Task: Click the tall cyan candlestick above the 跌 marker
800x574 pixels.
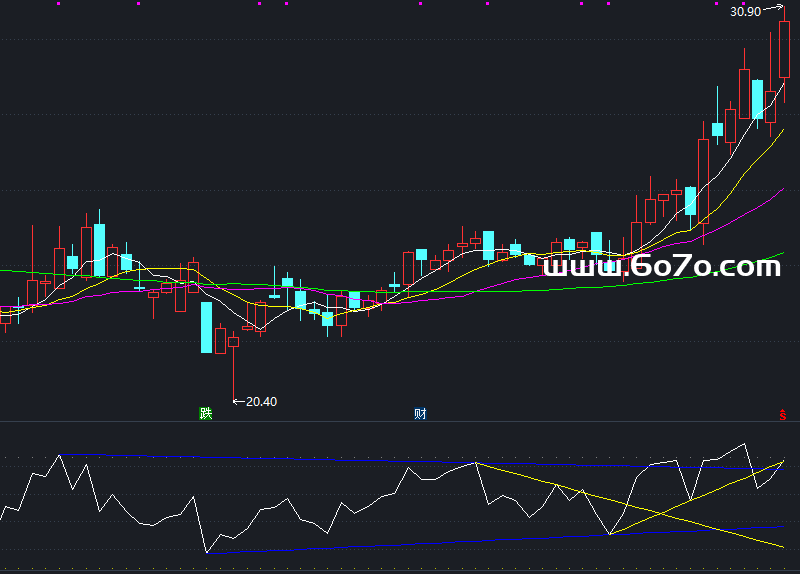Action: 206,328
